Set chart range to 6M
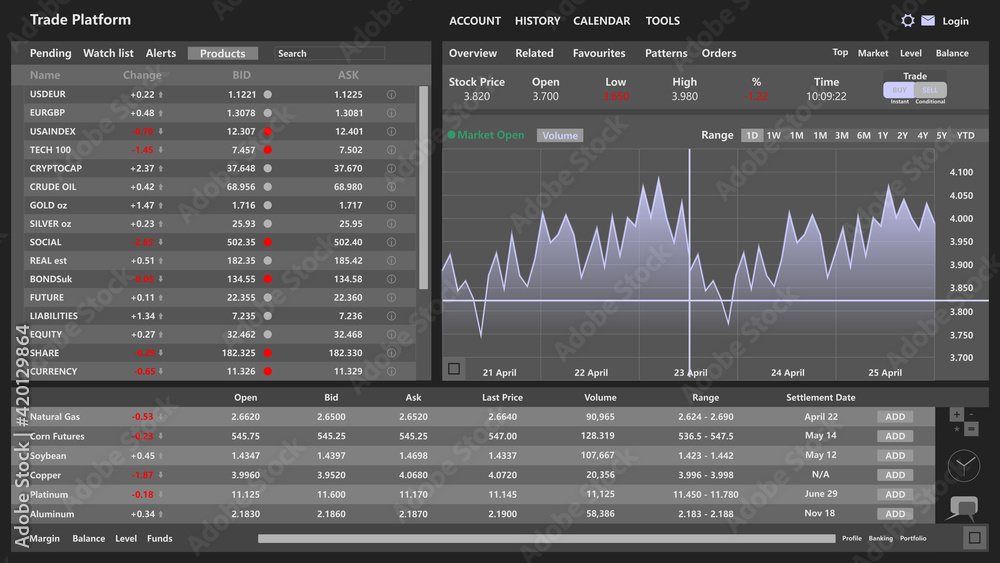Screen dimensions: 1000x563 [x=864, y=135]
